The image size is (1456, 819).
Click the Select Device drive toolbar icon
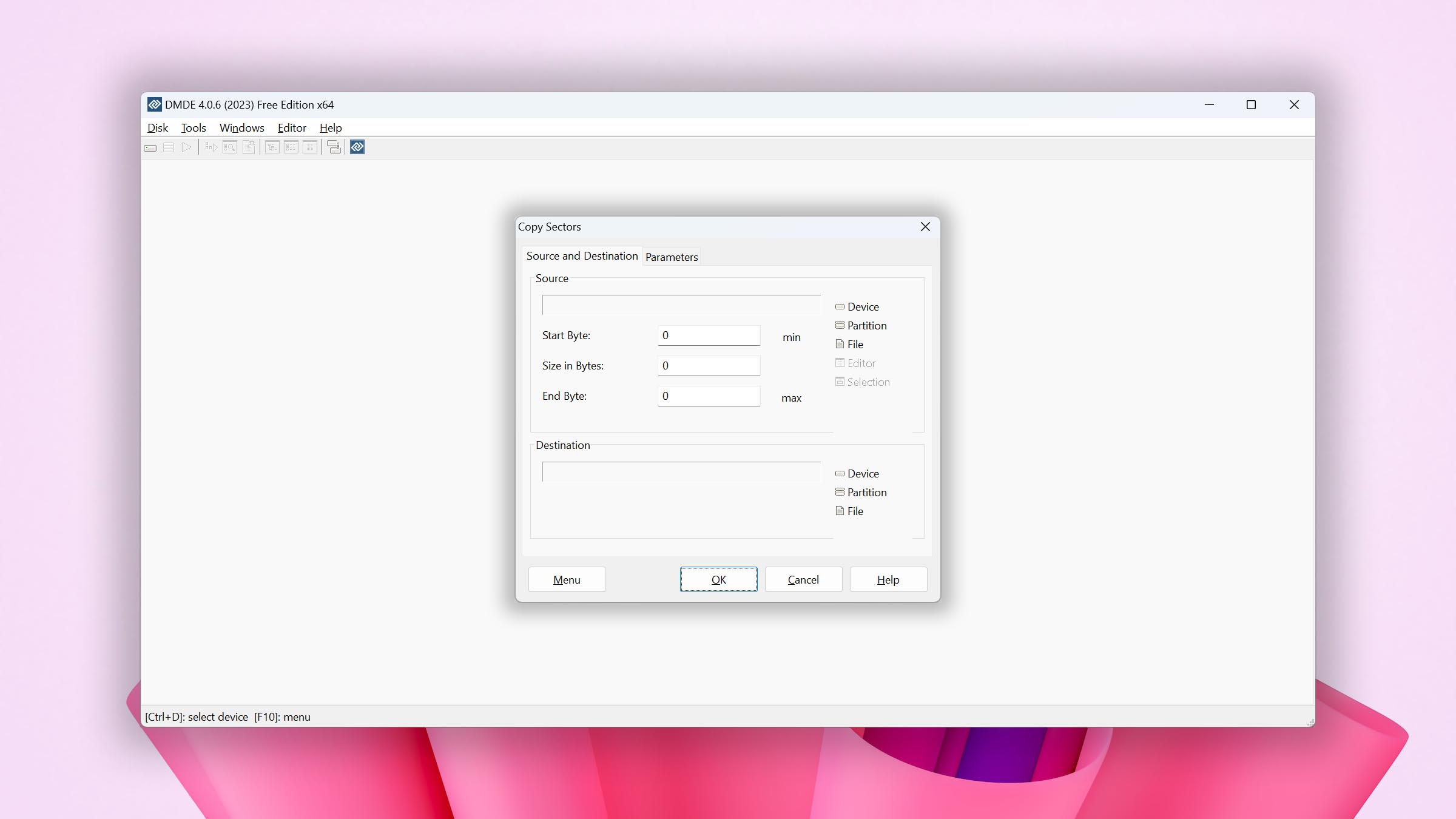pos(150,147)
